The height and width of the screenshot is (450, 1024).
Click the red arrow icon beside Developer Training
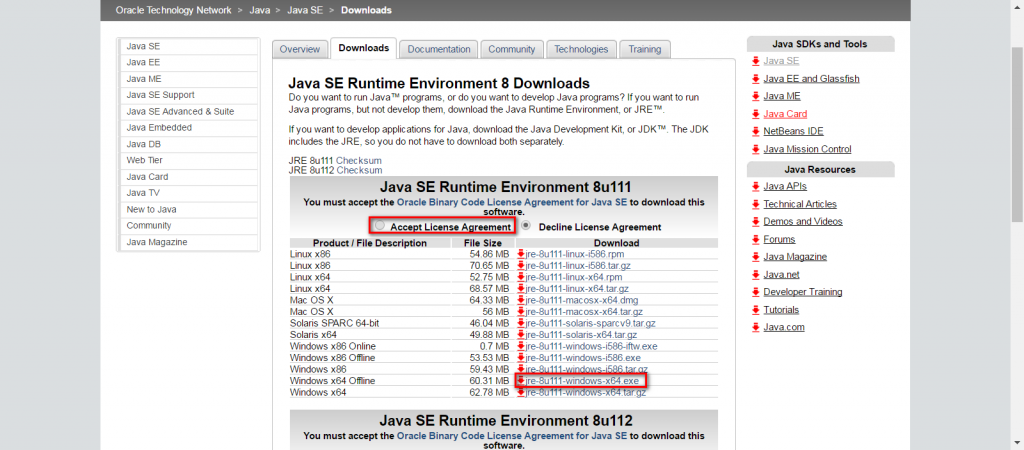coord(756,292)
